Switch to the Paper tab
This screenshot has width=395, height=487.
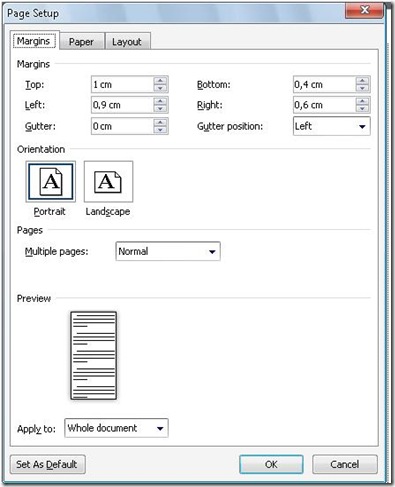(x=81, y=42)
